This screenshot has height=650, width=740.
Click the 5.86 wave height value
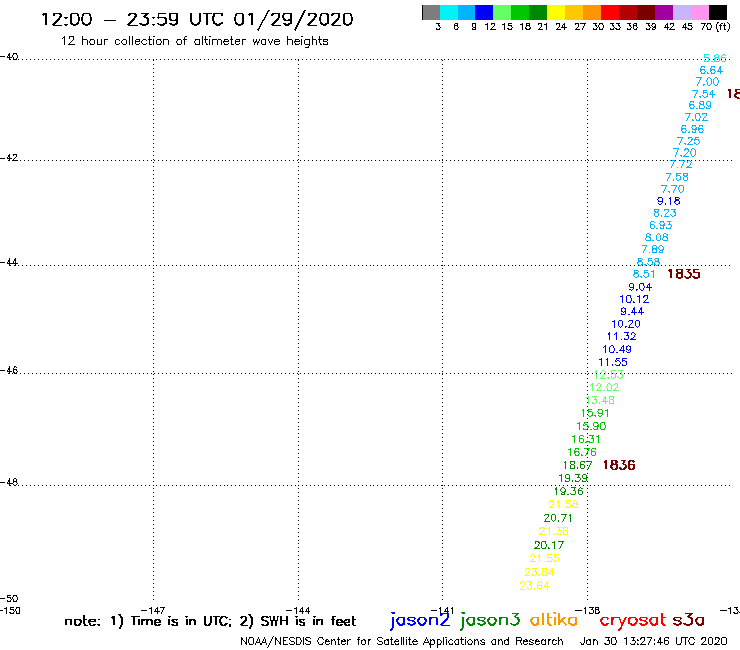(715, 58)
